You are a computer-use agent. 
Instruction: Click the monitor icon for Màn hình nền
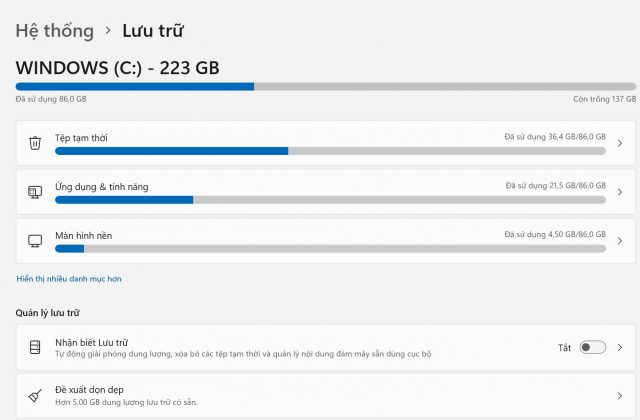click(x=35, y=241)
